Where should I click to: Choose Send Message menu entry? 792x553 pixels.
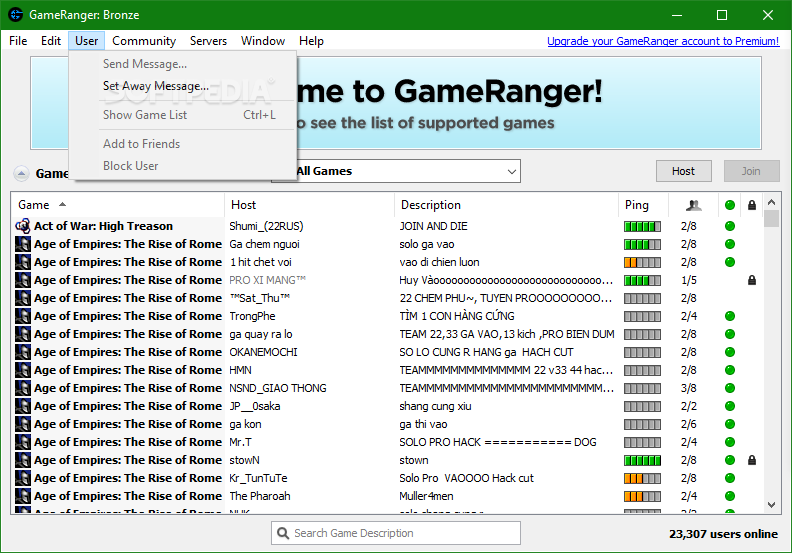click(x=182, y=64)
